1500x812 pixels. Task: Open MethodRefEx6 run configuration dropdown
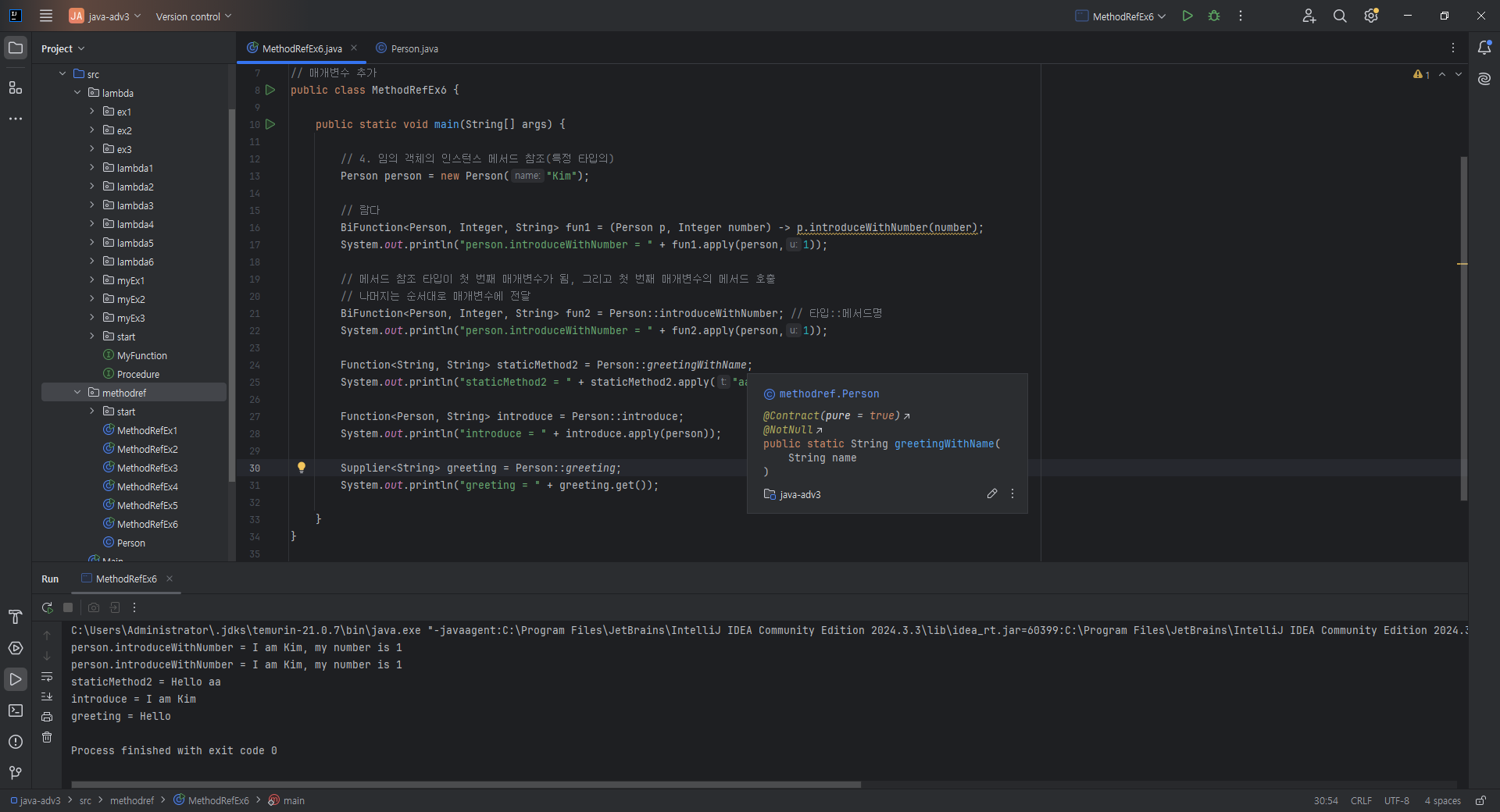[x=1120, y=16]
